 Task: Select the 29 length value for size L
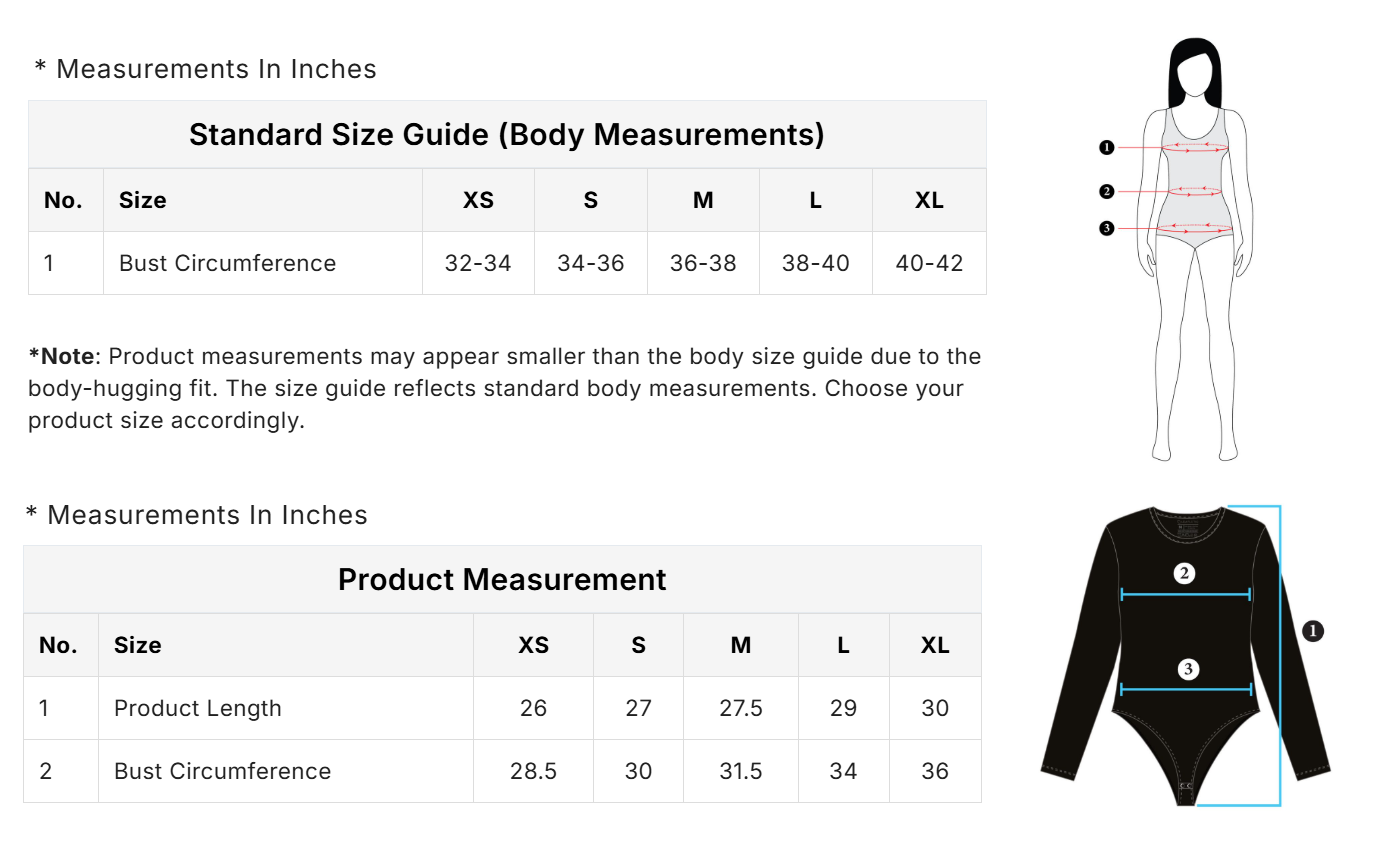pyautogui.click(x=843, y=708)
